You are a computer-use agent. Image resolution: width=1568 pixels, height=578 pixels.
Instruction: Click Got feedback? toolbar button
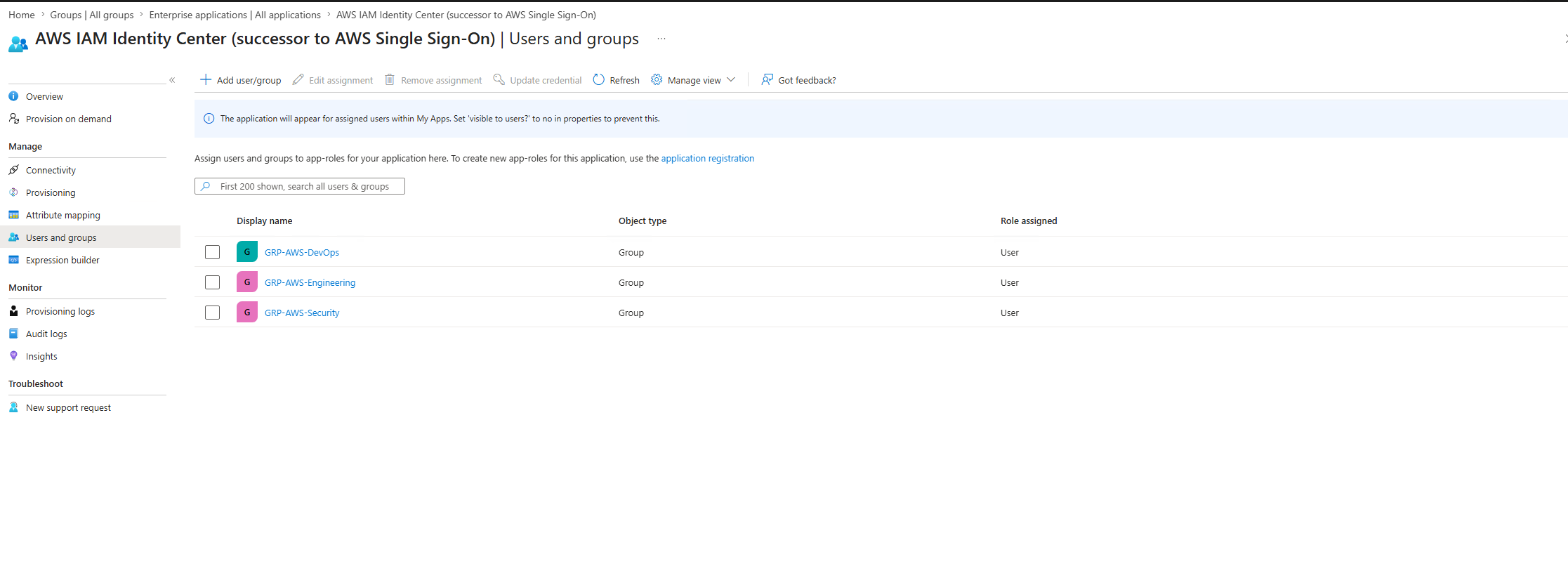799,80
